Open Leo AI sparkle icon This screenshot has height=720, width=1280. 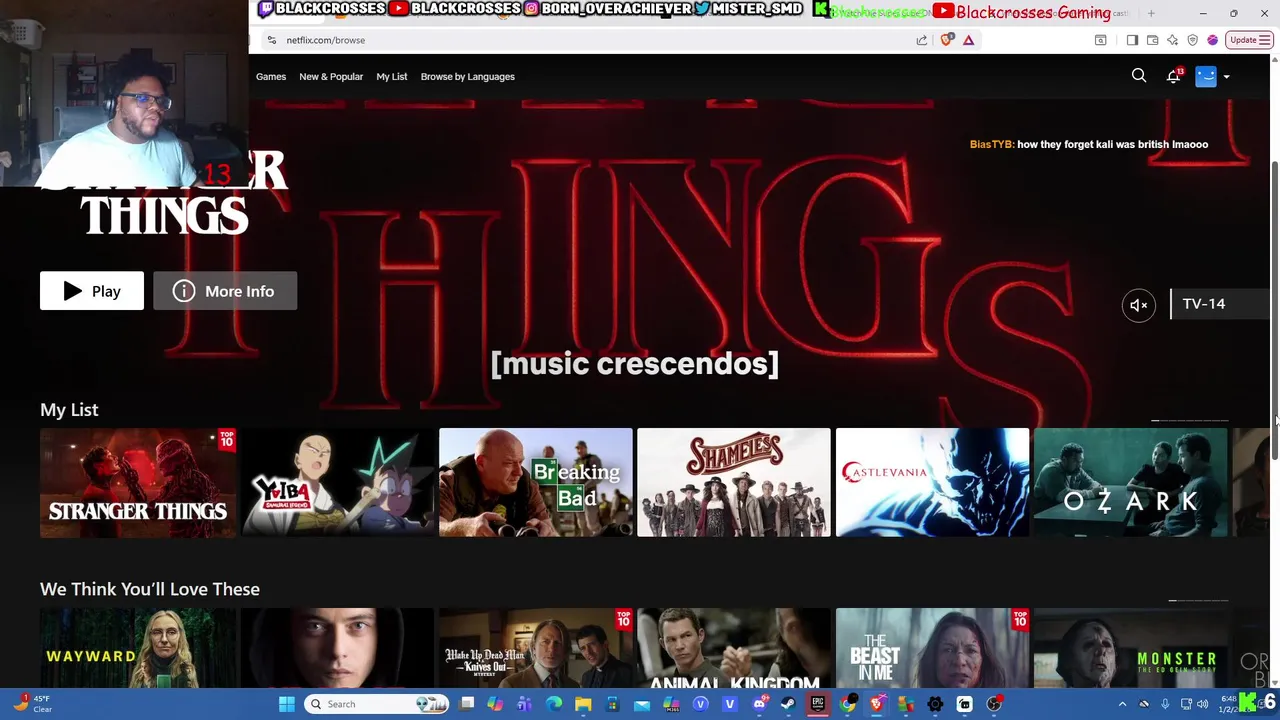[1172, 40]
